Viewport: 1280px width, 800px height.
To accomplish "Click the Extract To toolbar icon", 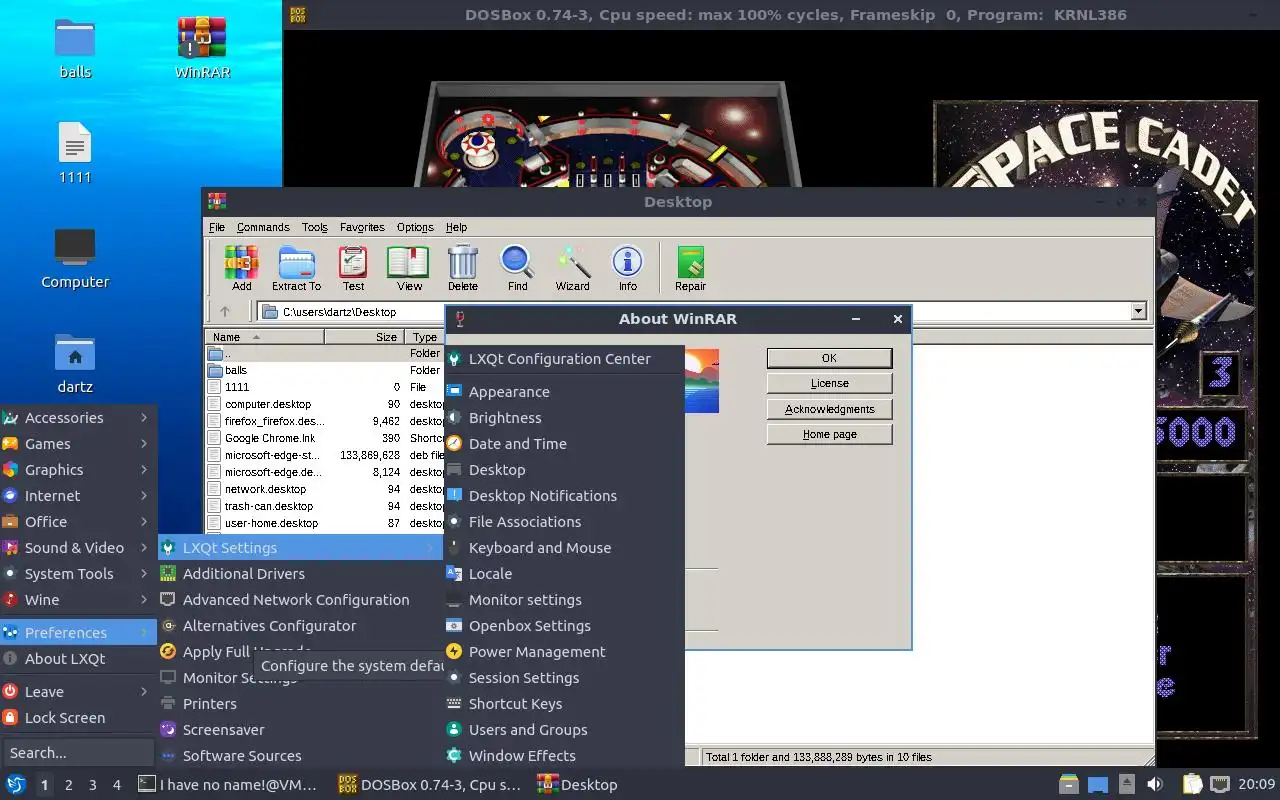I will (x=296, y=268).
